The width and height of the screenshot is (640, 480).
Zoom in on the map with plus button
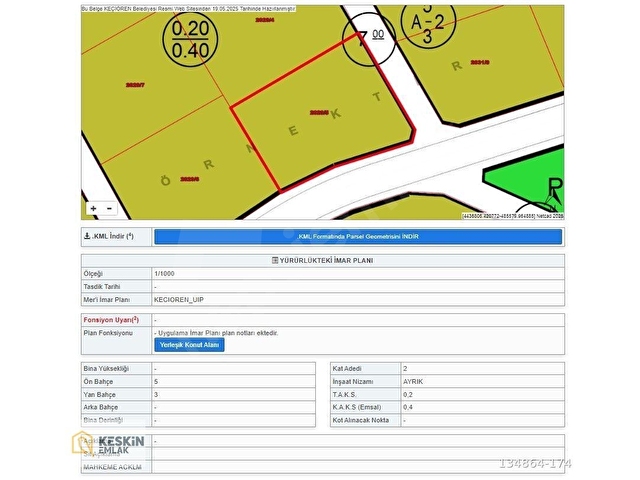(93, 209)
